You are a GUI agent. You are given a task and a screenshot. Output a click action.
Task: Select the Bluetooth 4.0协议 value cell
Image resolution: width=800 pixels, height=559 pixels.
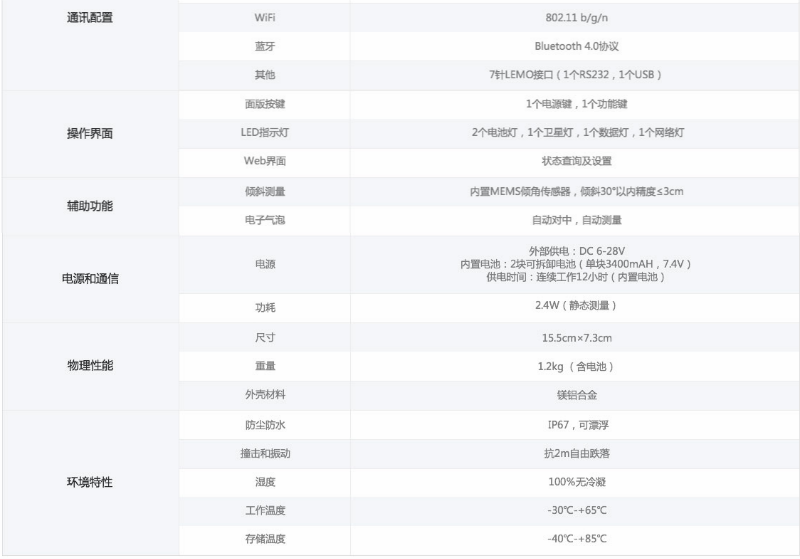(x=576, y=46)
